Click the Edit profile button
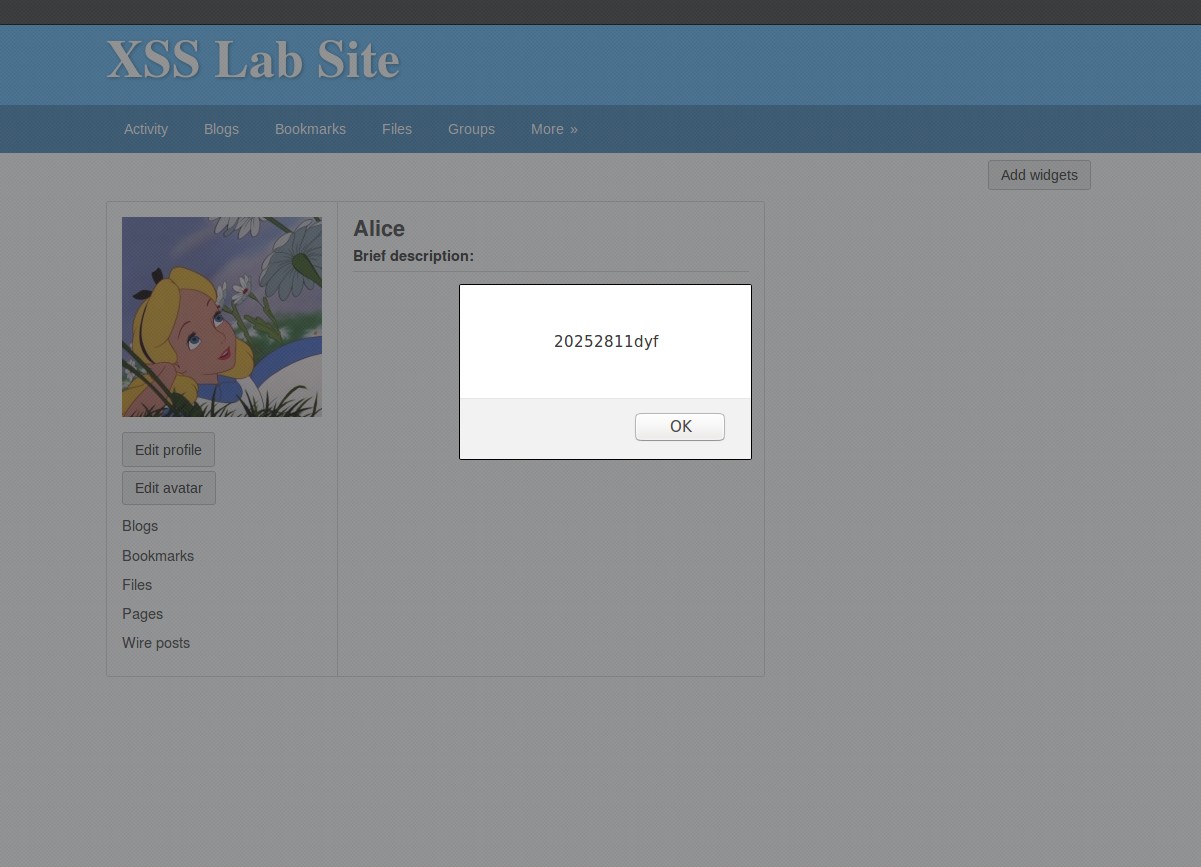1201x867 pixels. pyautogui.click(x=168, y=450)
